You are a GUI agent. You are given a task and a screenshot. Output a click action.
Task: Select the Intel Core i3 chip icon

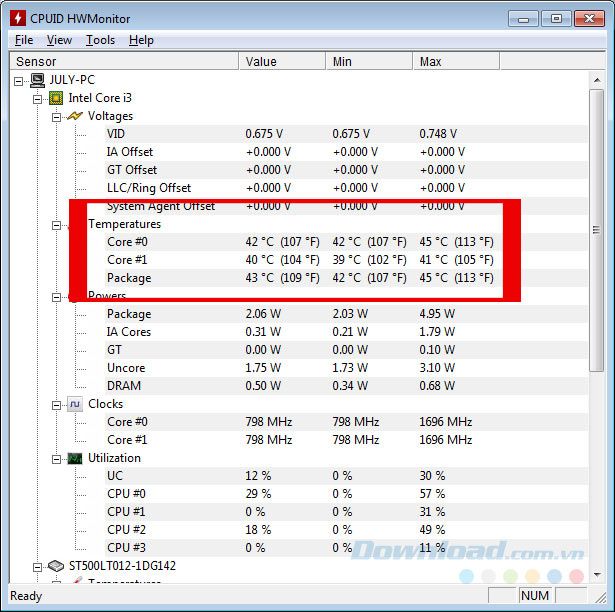56,98
